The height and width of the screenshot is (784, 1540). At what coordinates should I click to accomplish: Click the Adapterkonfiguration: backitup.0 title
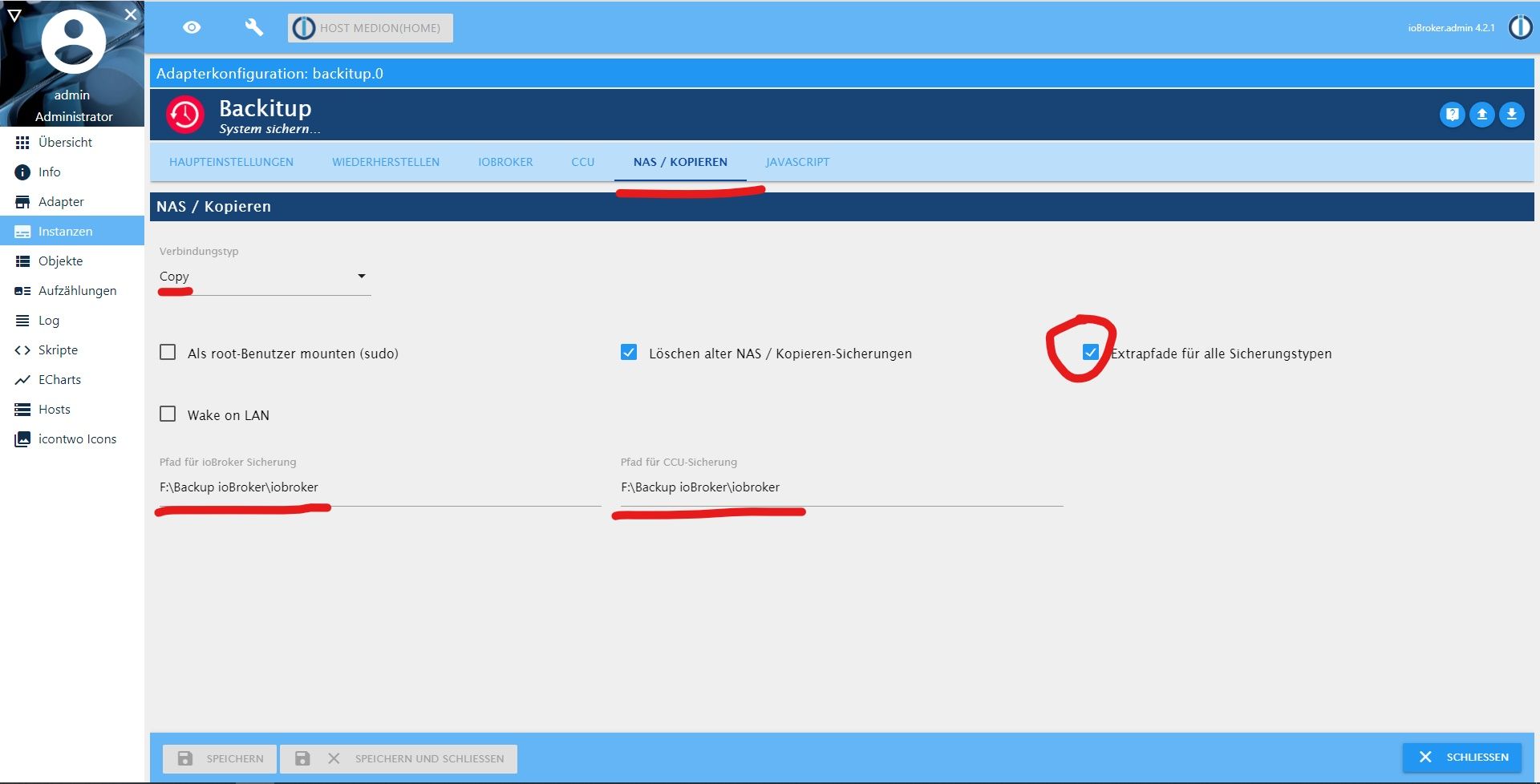(x=269, y=74)
